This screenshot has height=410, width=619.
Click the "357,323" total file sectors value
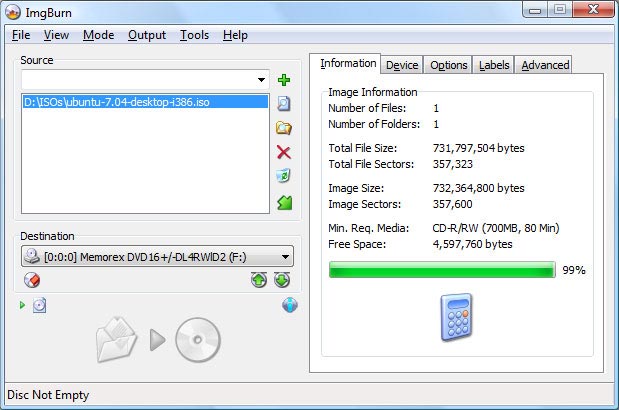[x=452, y=164]
